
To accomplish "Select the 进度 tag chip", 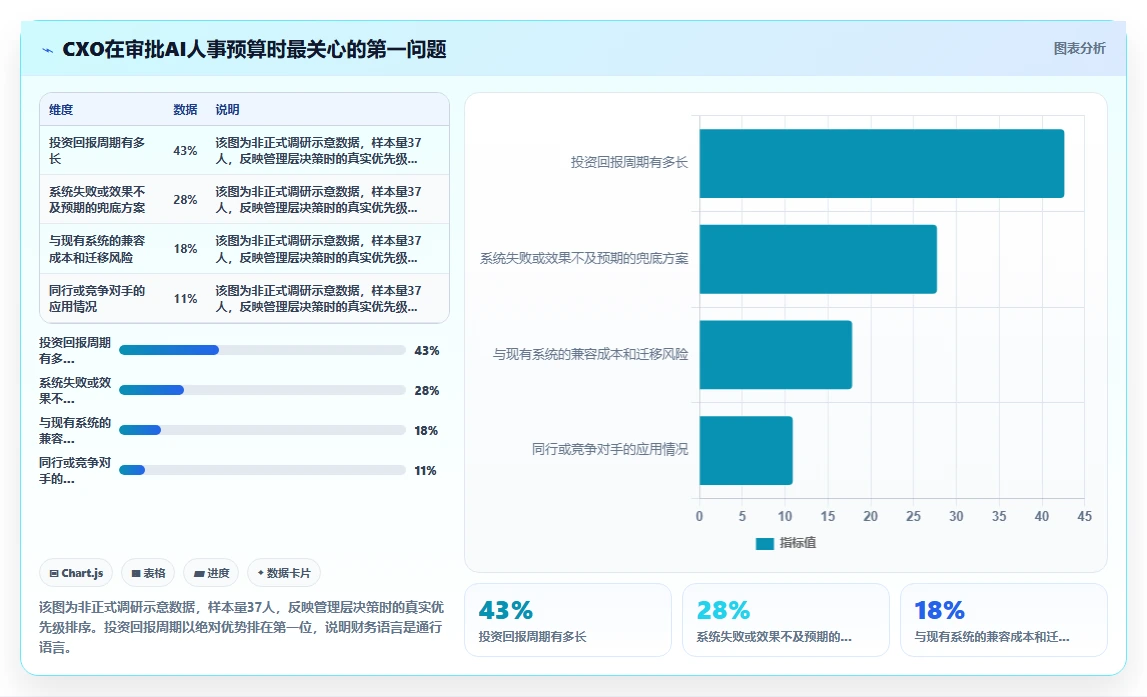I will click(211, 573).
